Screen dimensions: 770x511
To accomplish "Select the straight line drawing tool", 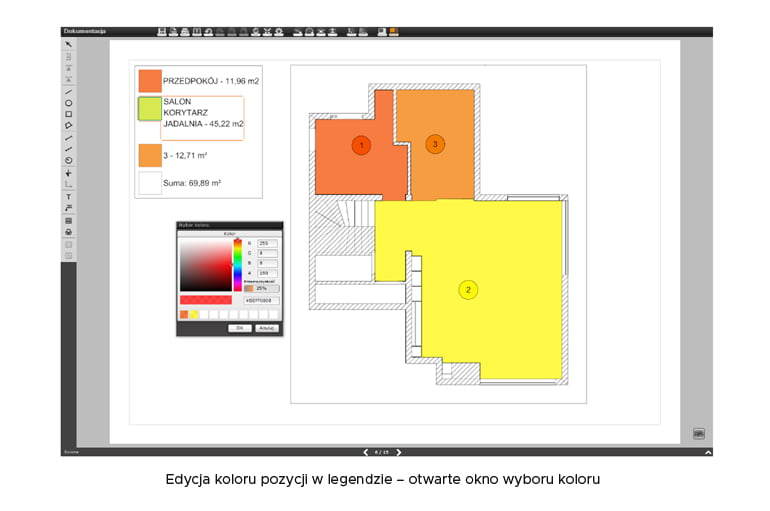I will pyautogui.click(x=68, y=92).
